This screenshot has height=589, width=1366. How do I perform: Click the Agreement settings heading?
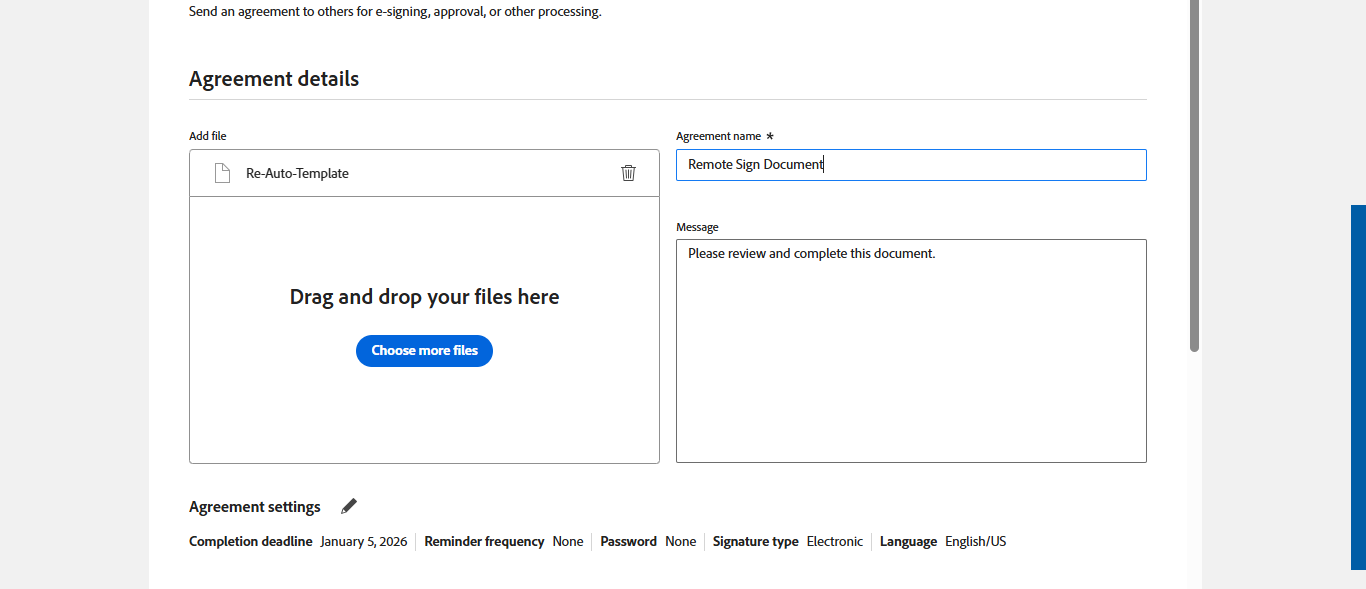[x=255, y=507]
